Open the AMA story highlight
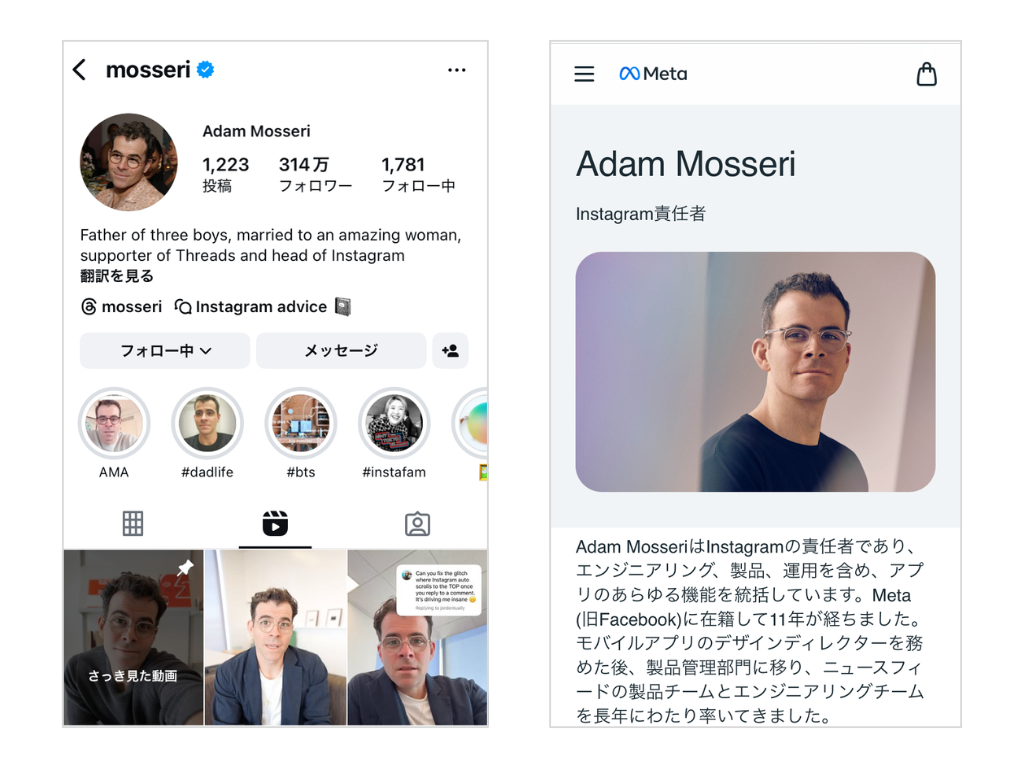The width and height of the screenshot is (1024, 768). point(114,433)
